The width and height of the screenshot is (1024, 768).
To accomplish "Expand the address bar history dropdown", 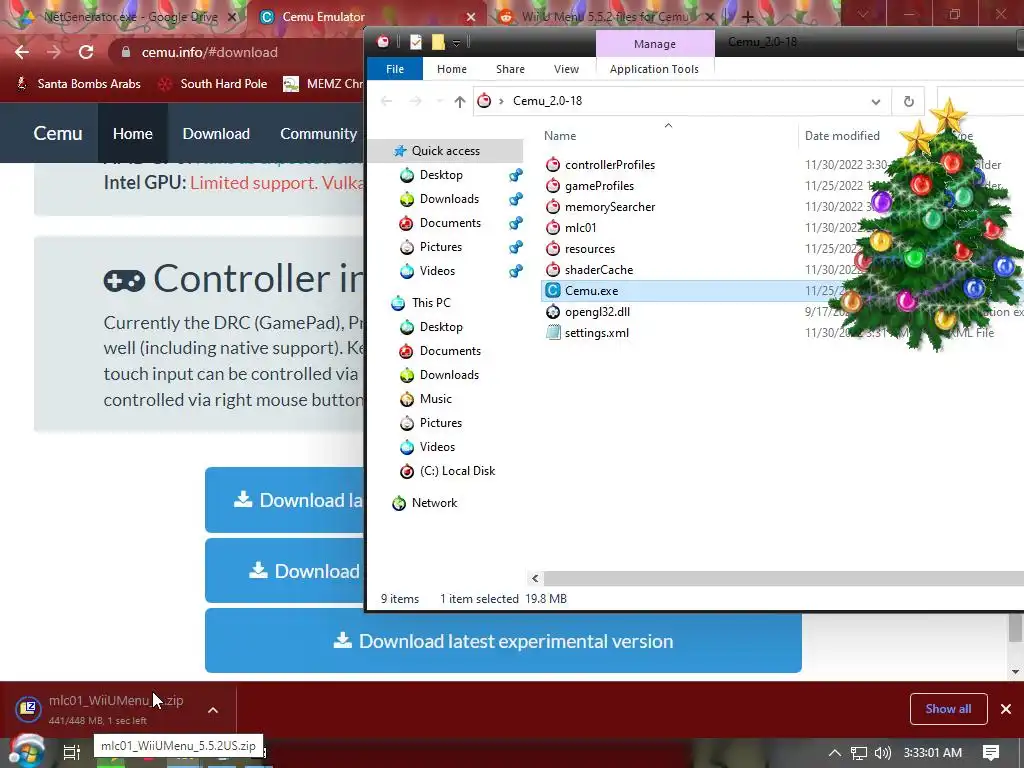I will (x=876, y=101).
